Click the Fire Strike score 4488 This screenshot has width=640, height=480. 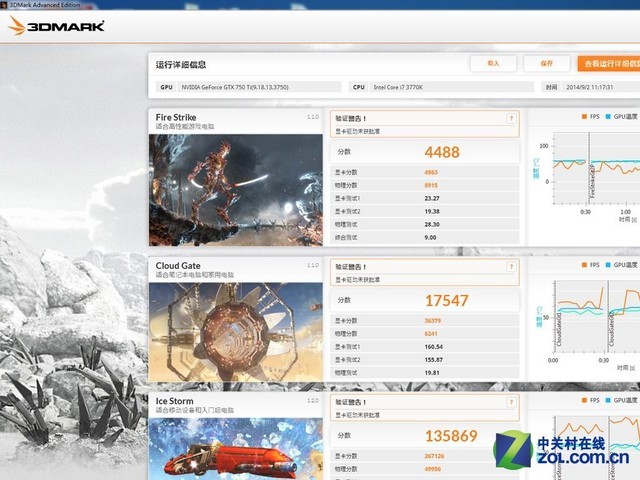tap(442, 152)
